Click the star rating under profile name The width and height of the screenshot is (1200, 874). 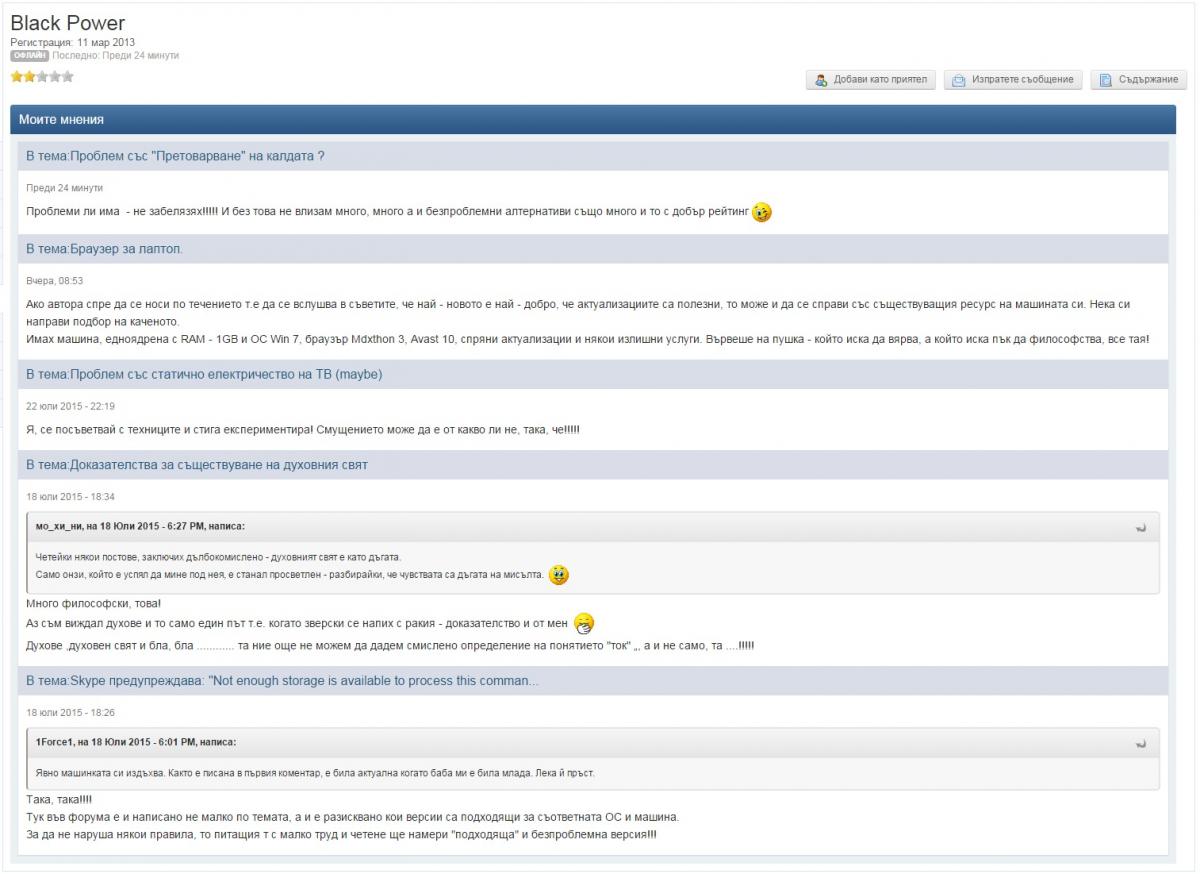click(x=42, y=76)
